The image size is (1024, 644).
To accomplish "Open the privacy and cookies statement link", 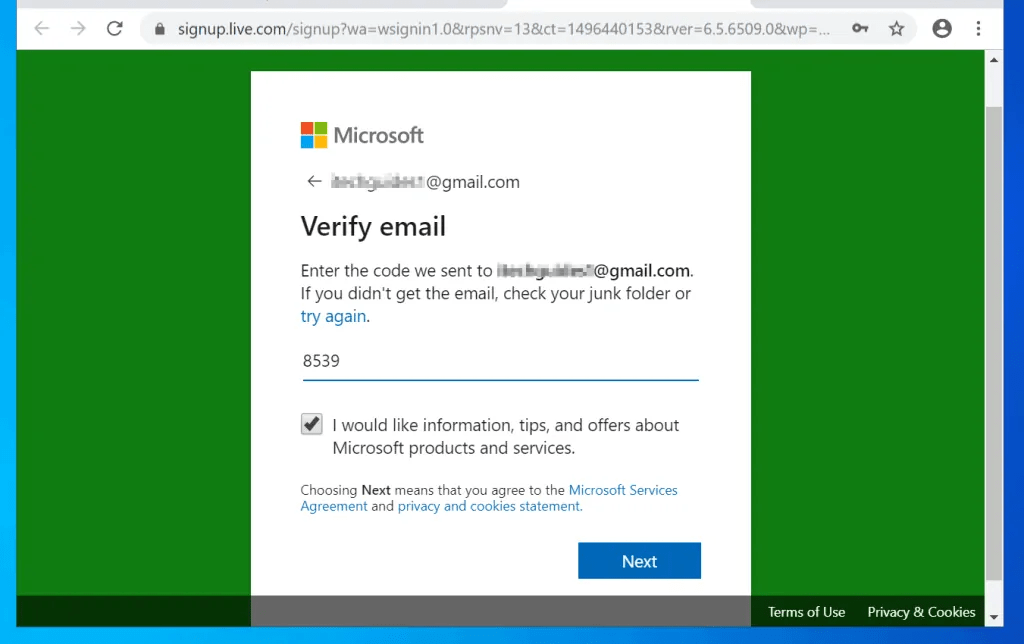I will click(488, 506).
